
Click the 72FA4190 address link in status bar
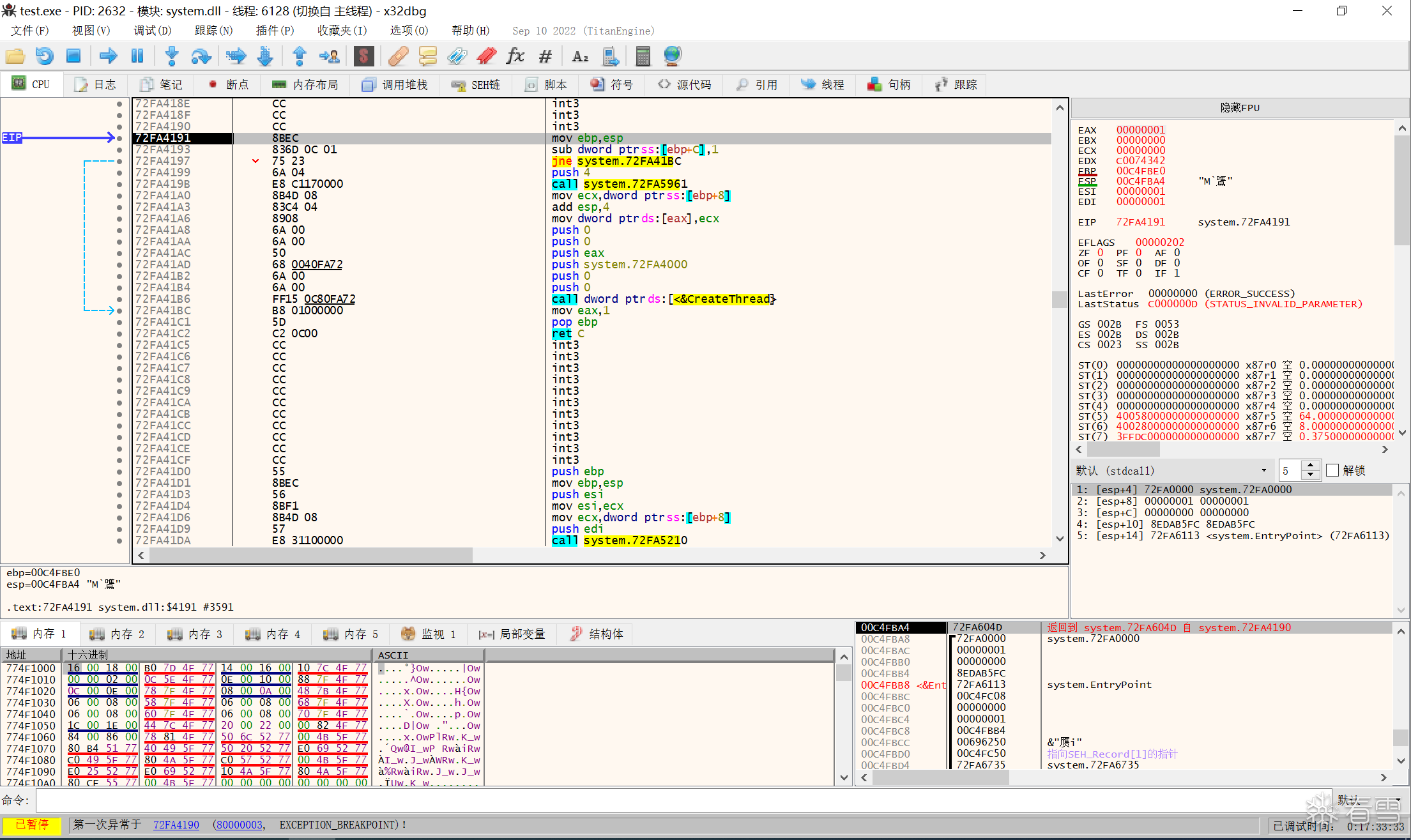pyautogui.click(x=176, y=825)
